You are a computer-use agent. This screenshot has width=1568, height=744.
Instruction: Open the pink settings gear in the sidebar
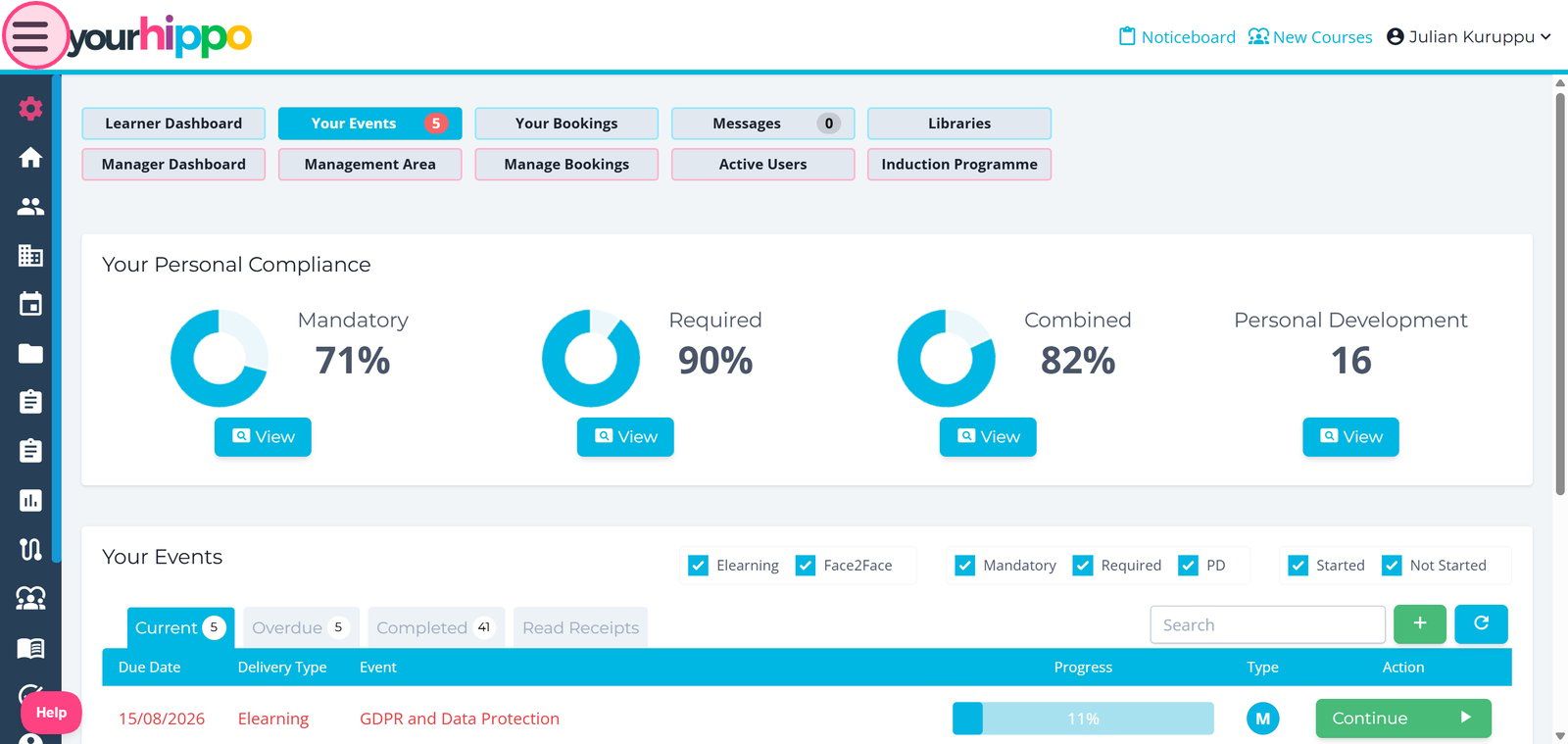point(30,109)
